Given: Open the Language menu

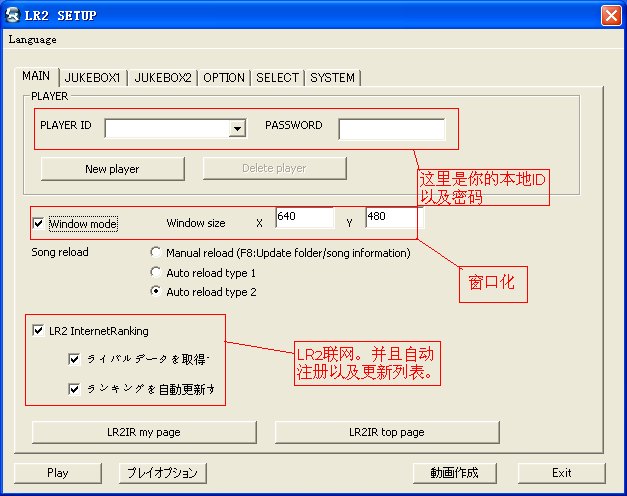Looking at the screenshot, I should point(32,40).
